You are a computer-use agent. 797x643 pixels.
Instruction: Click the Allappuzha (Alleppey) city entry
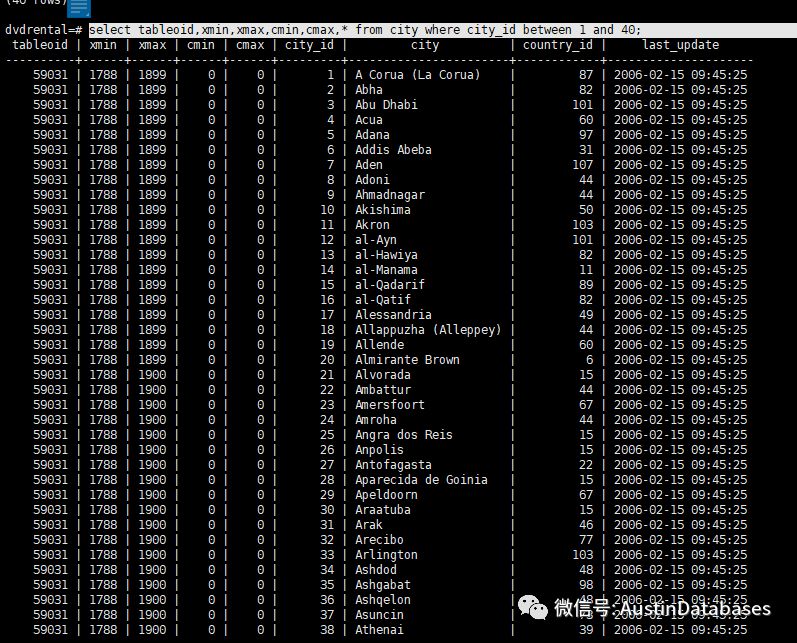coord(428,330)
